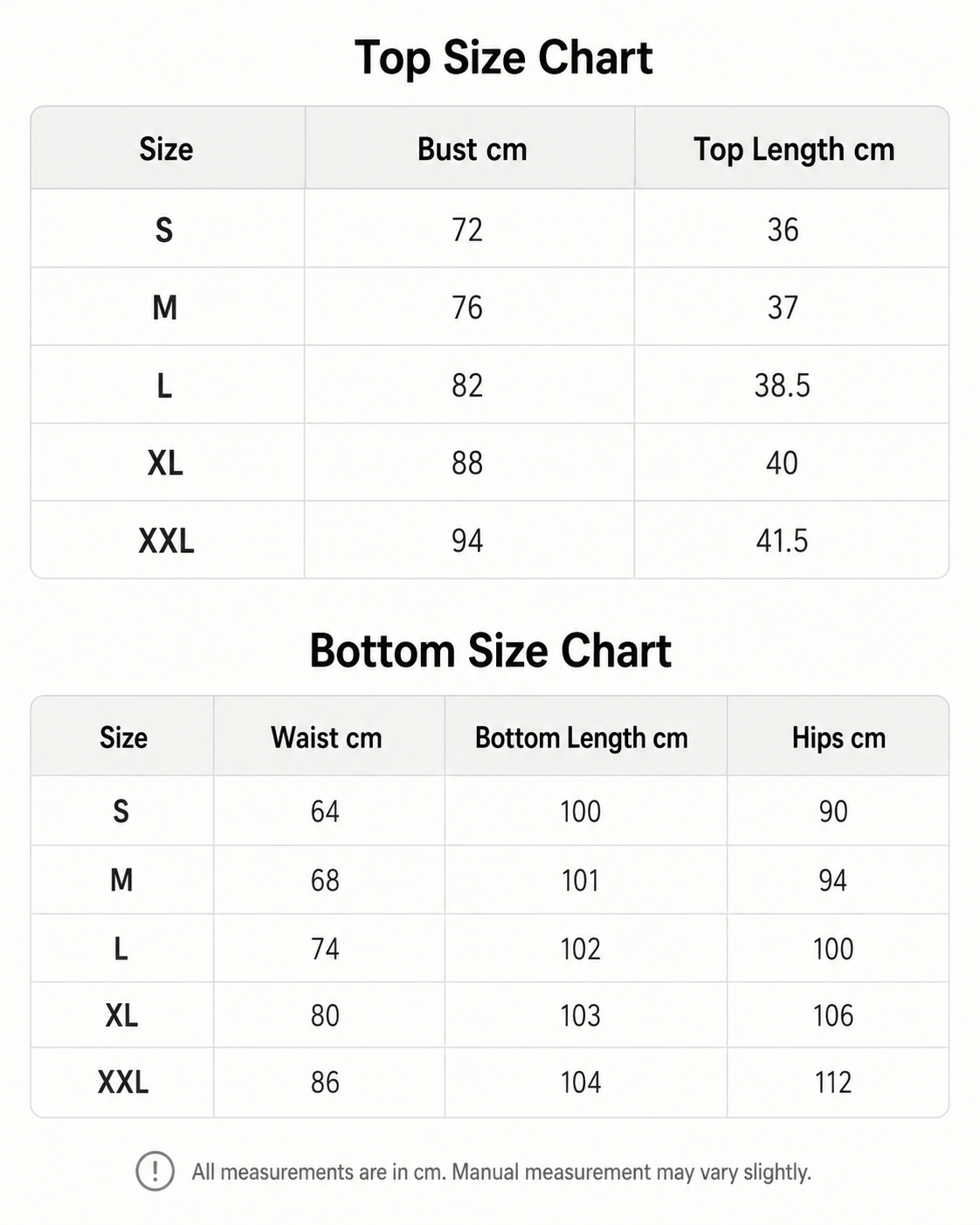Select waist value 64 for size S
The width and height of the screenshot is (980, 1225).
[325, 811]
